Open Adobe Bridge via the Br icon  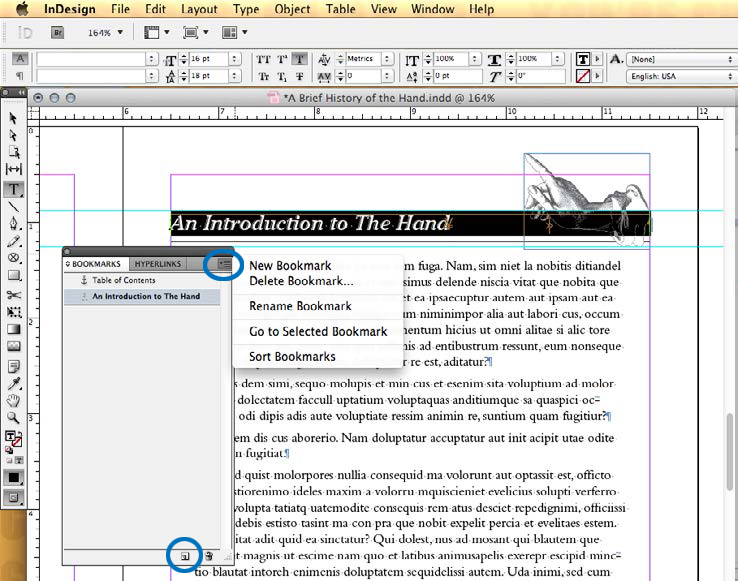pyautogui.click(x=59, y=32)
